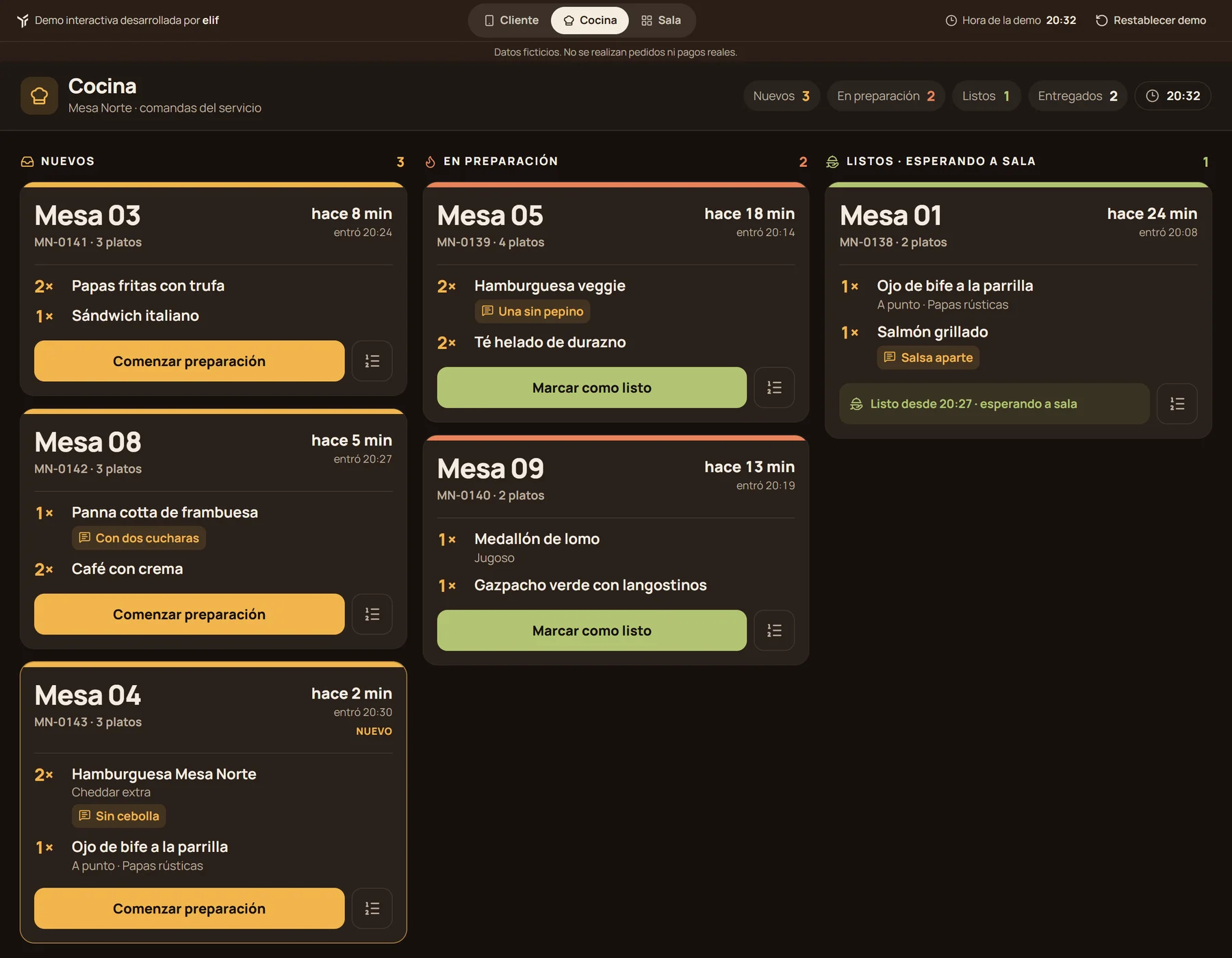Click the 'Gazpacho verde con langostinos' item

pos(591,585)
